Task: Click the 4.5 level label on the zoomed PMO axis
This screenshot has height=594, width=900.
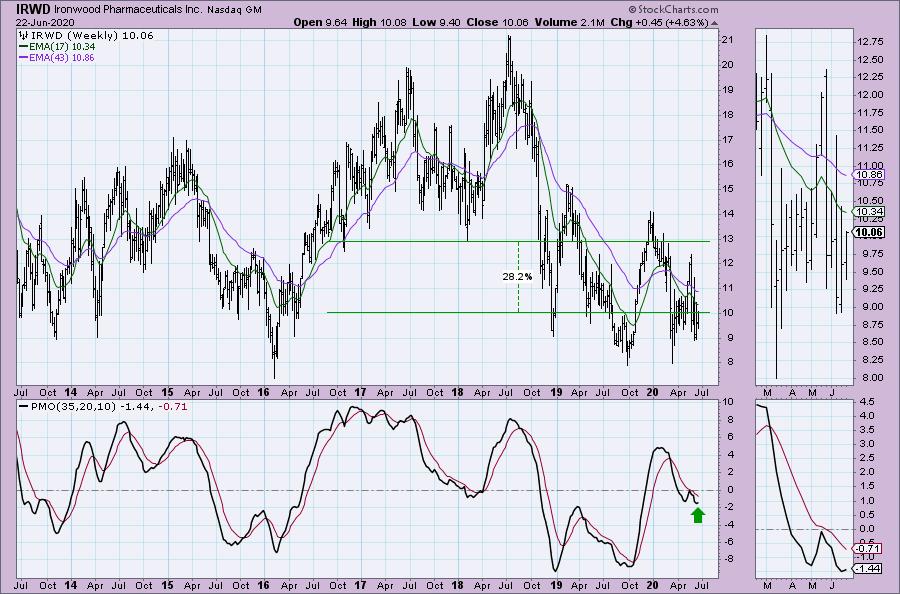Action: [867, 402]
